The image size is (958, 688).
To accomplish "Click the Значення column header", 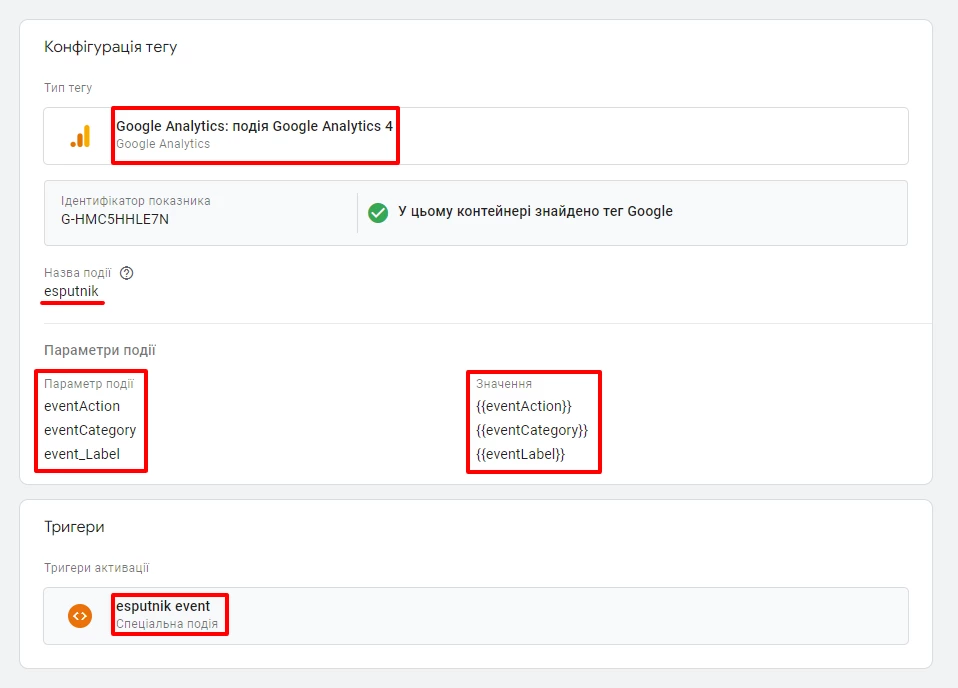I will point(504,384).
